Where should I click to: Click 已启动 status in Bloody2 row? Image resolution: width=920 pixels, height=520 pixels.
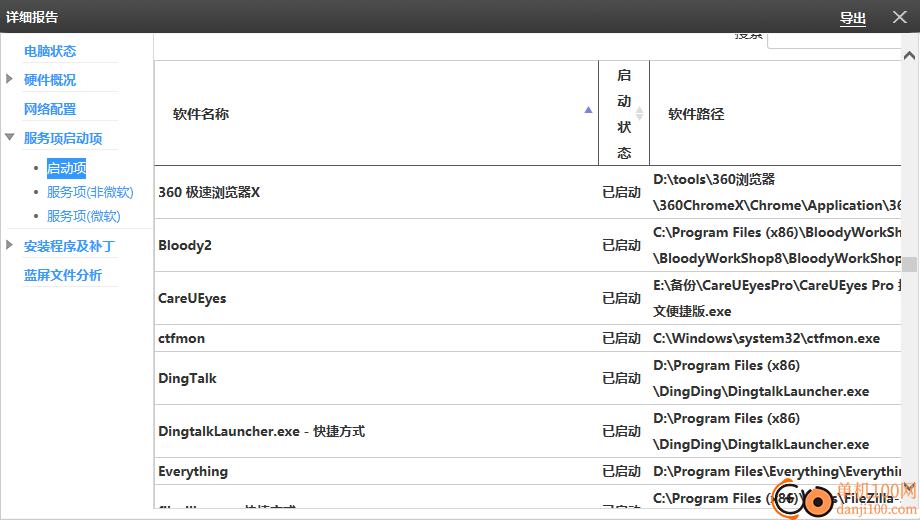click(621, 245)
